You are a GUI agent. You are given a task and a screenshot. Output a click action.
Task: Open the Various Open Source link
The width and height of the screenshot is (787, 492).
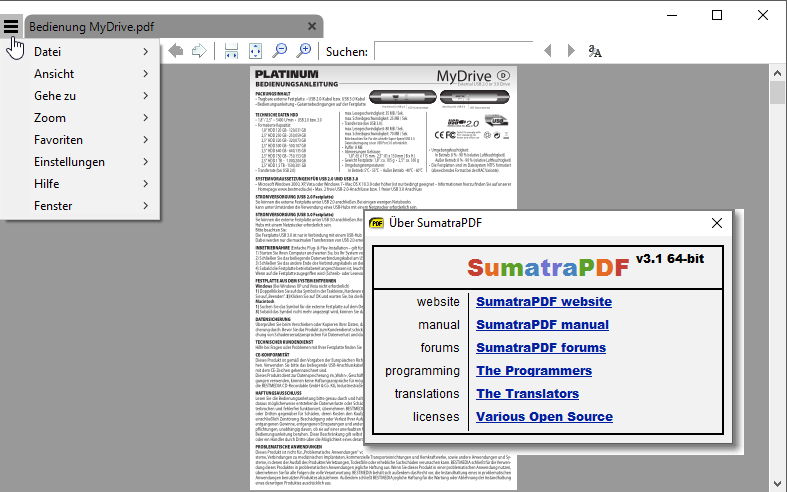tap(544, 417)
